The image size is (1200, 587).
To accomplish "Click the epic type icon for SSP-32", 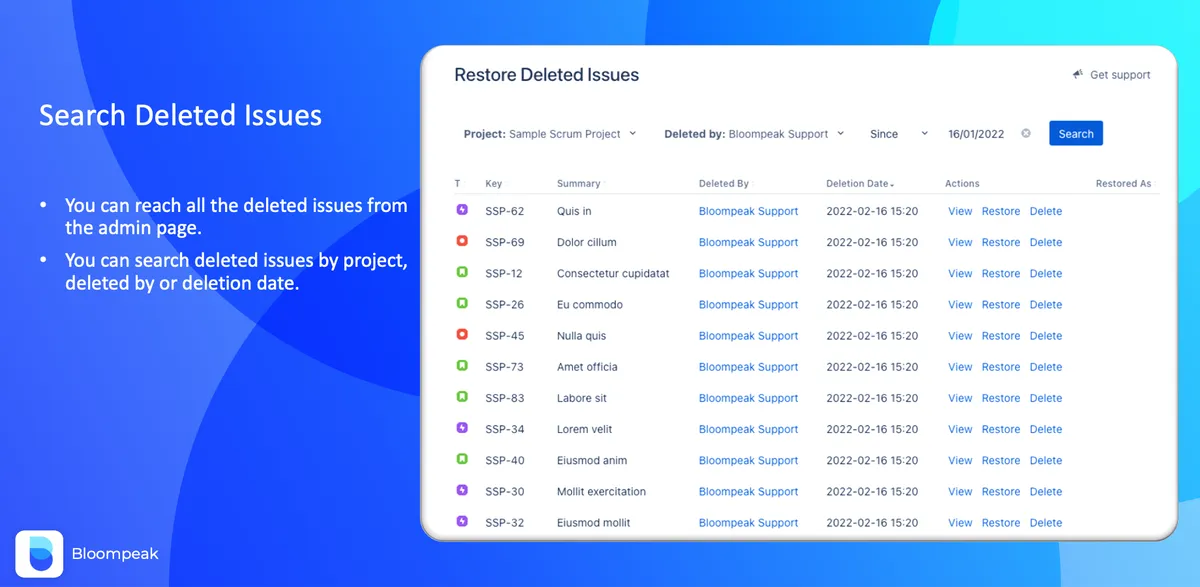I will click(x=462, y=521).
